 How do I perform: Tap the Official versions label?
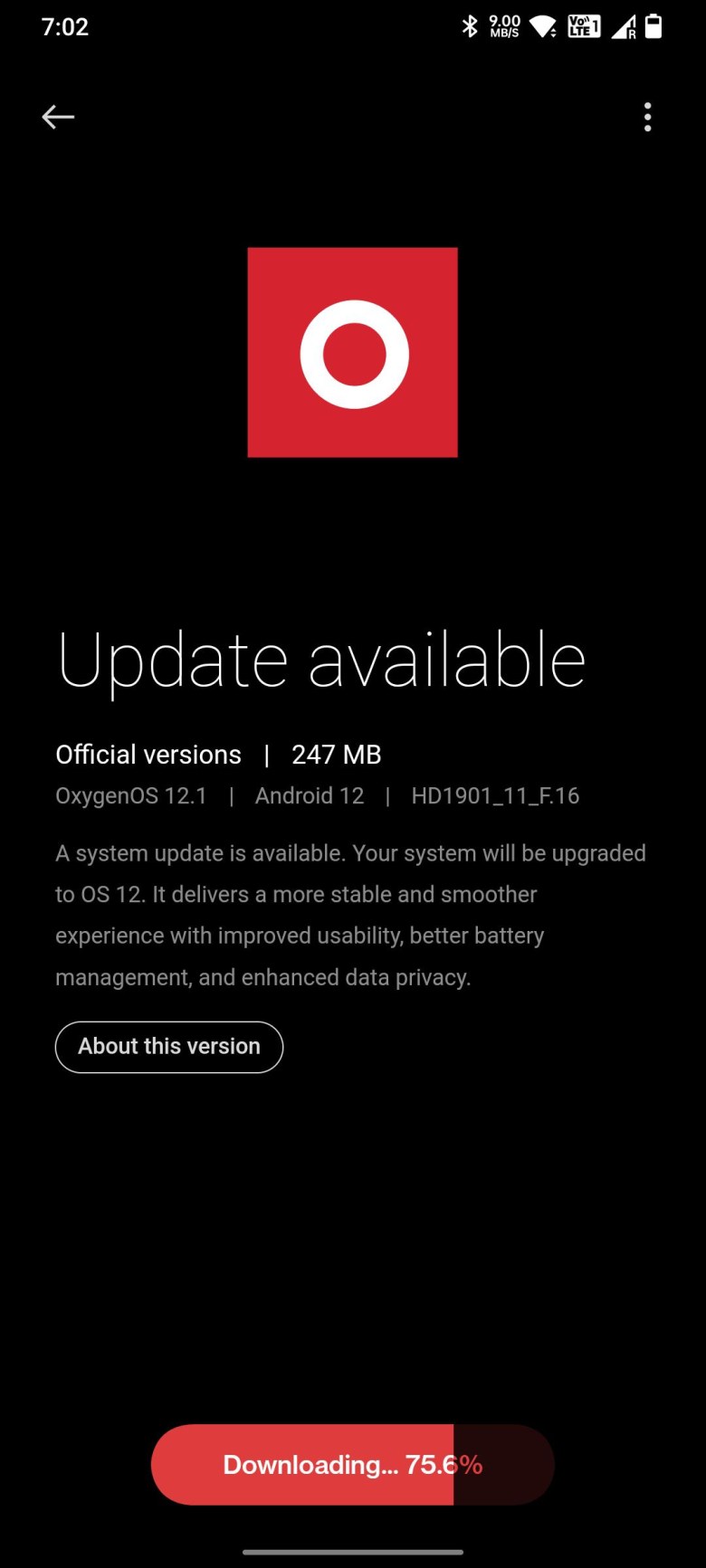click(x=148, y=755)
